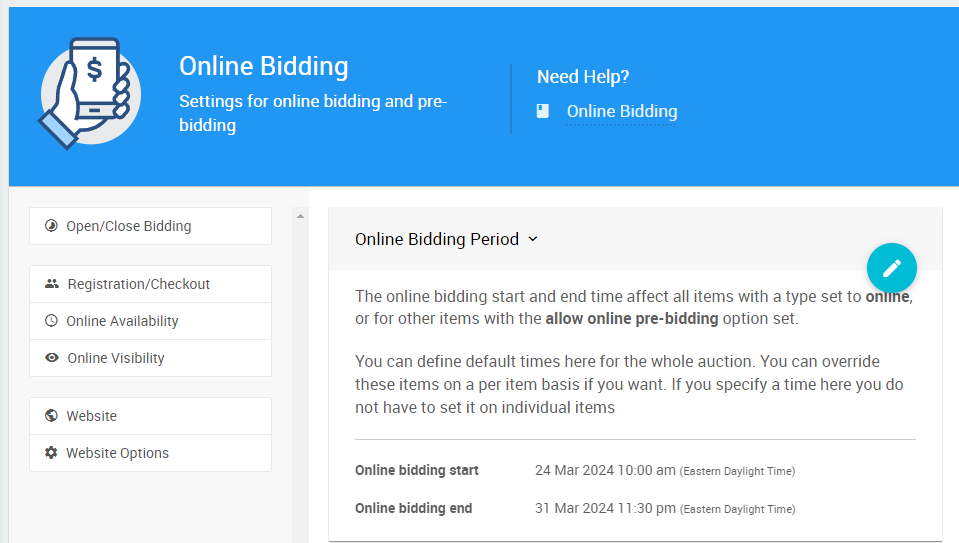This screenshot has width=959, height=543.
Task: Click the 24 Mar 2024 start time value
Action: (605, 470)
